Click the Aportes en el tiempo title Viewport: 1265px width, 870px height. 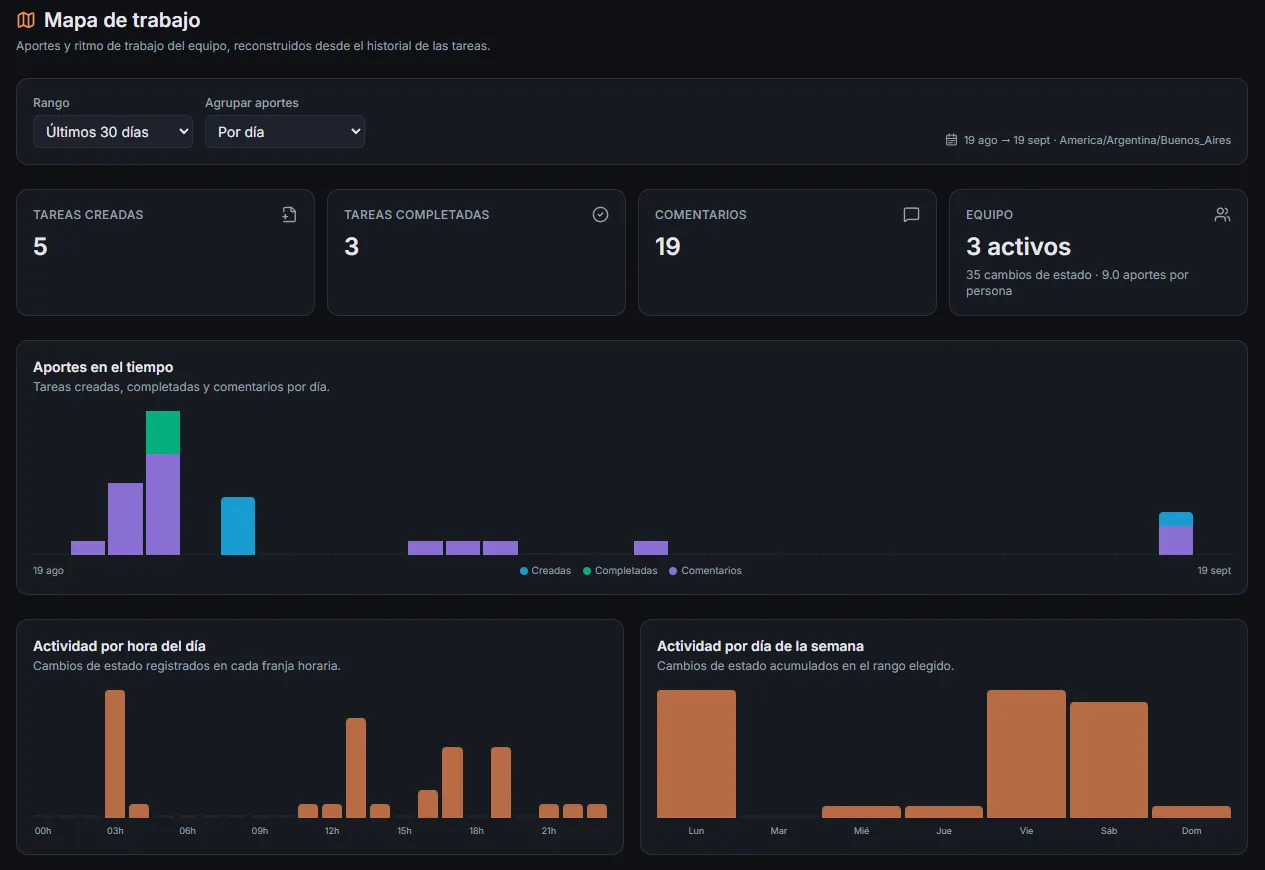(x=103, y=368)
